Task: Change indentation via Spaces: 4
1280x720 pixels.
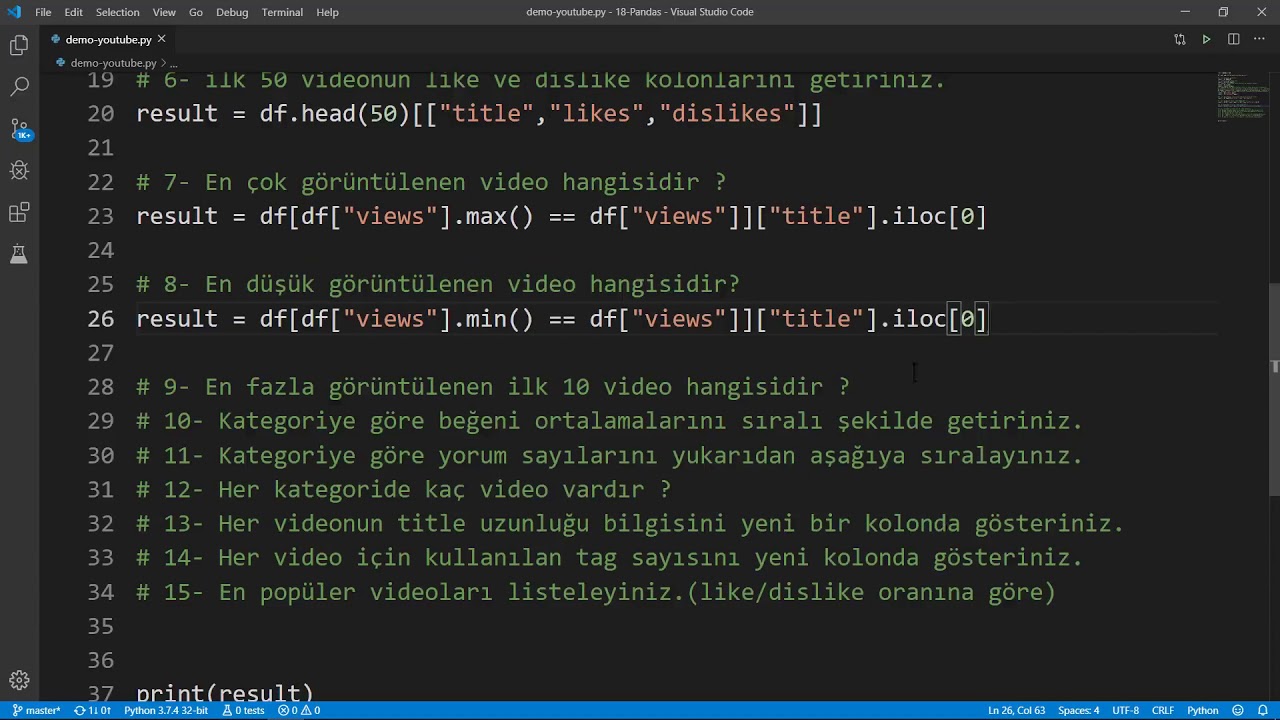Action: pos(1079,710)
